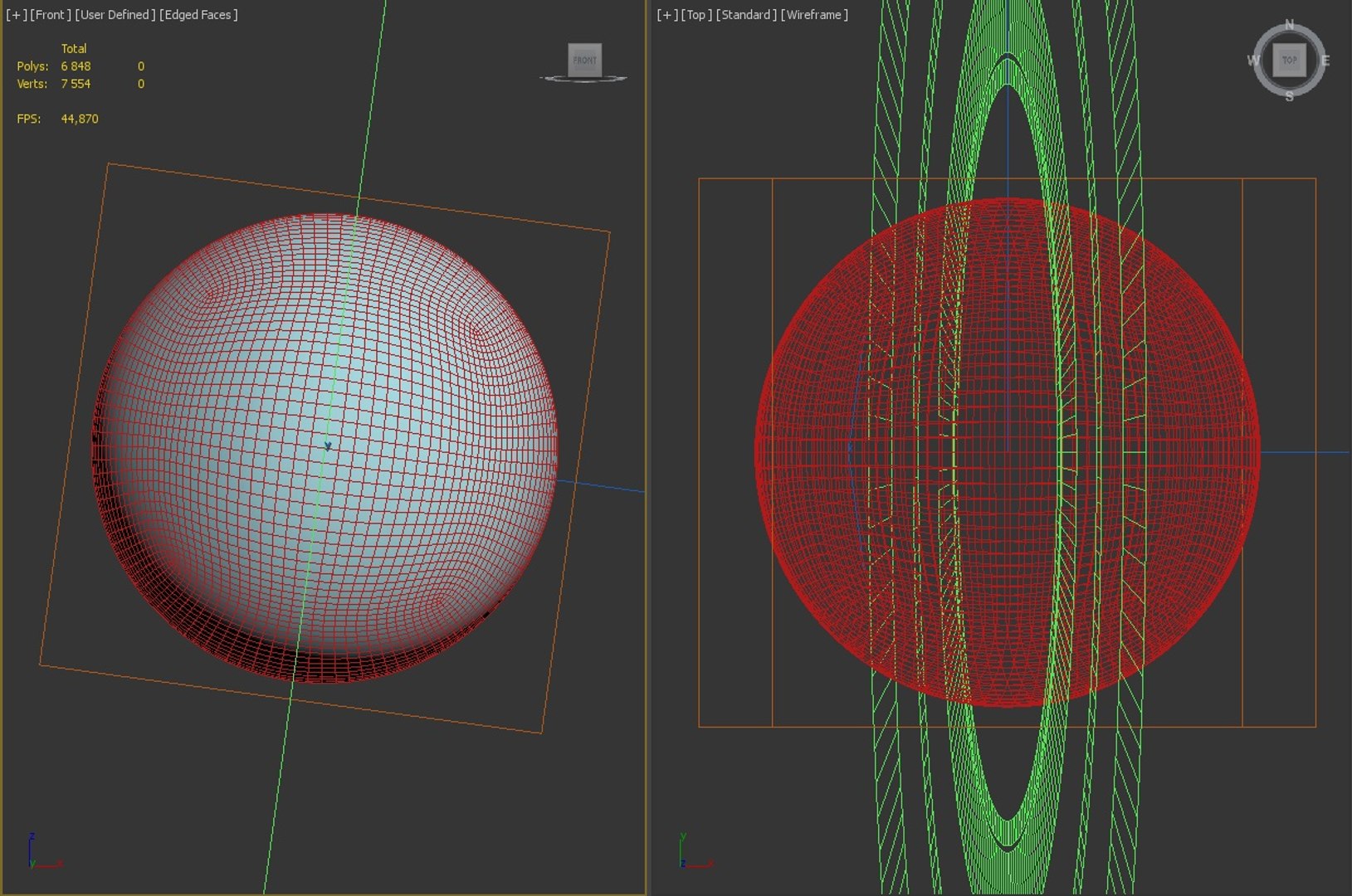Open the [Standard] quality preset menu
This screenshot has height=896, width=1352.
(745, 15)
